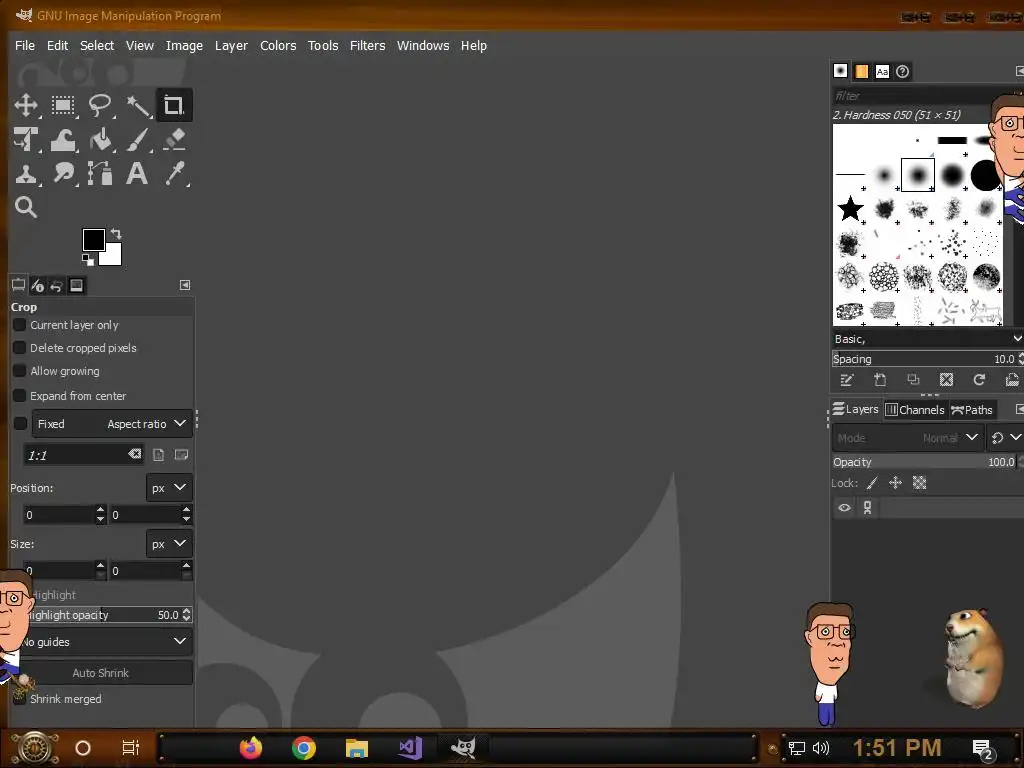Open the tool options panel configure menu
Viewport: 1024px width, 768px height.
(x=185, y=285)
